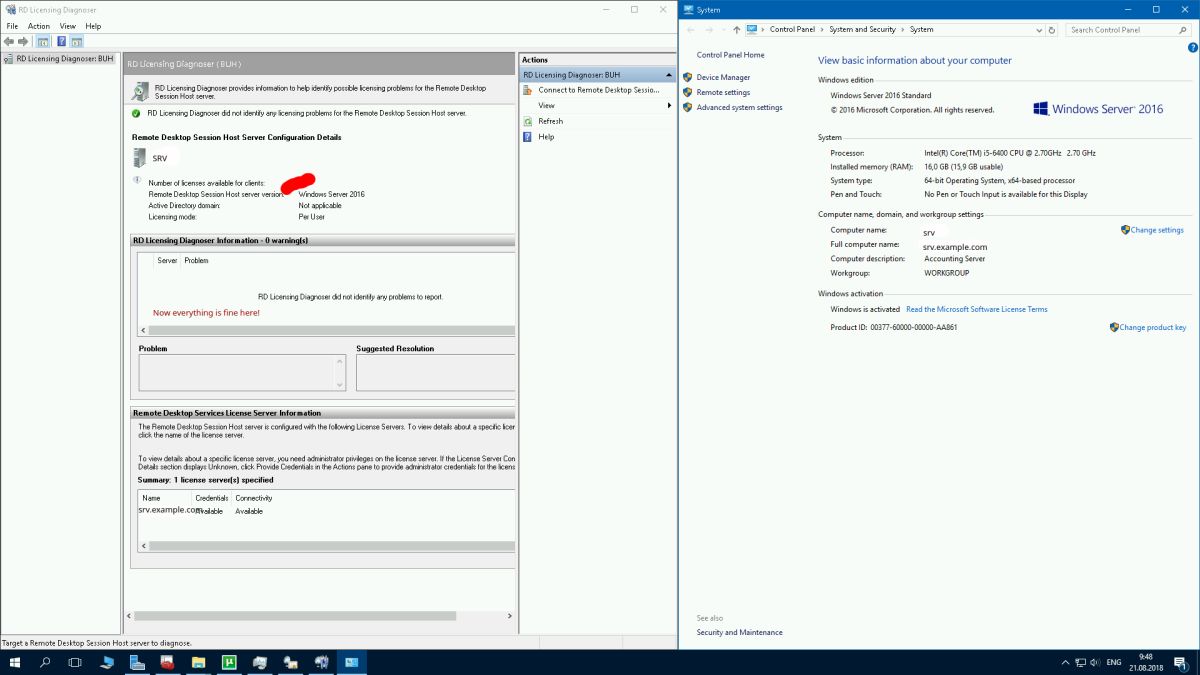Image resolution: width=1200 pixels, height=675 pixels.
Task: Click the refresh button beside the address bar
Action: pos(1052,30)
